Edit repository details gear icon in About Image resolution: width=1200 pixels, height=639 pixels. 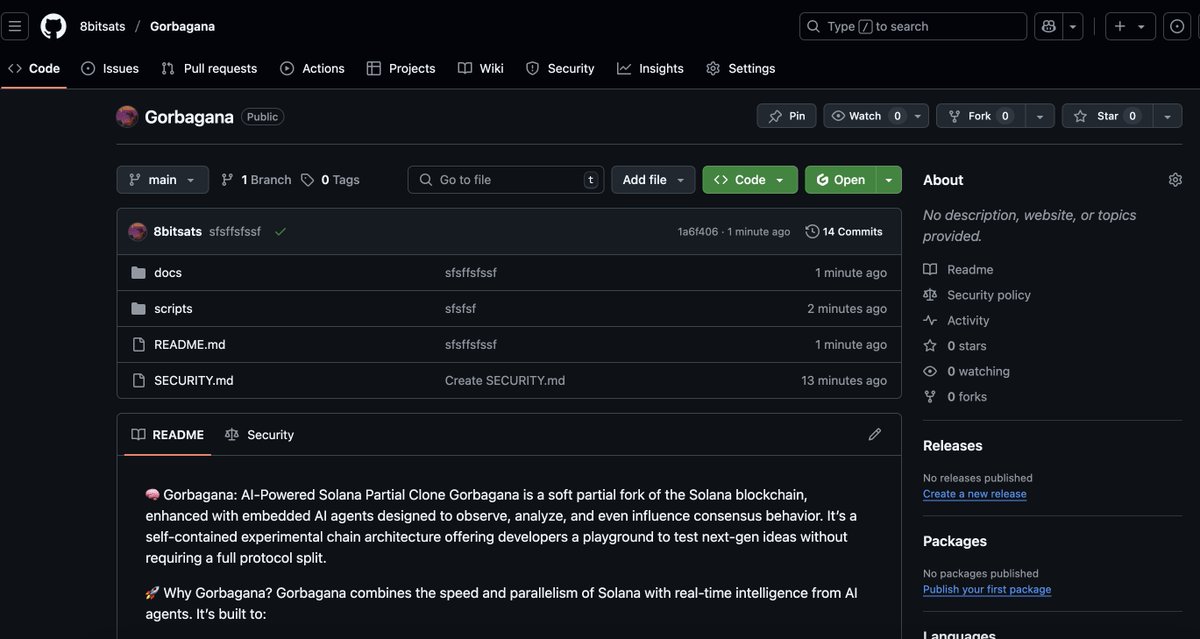(1175, 180)
